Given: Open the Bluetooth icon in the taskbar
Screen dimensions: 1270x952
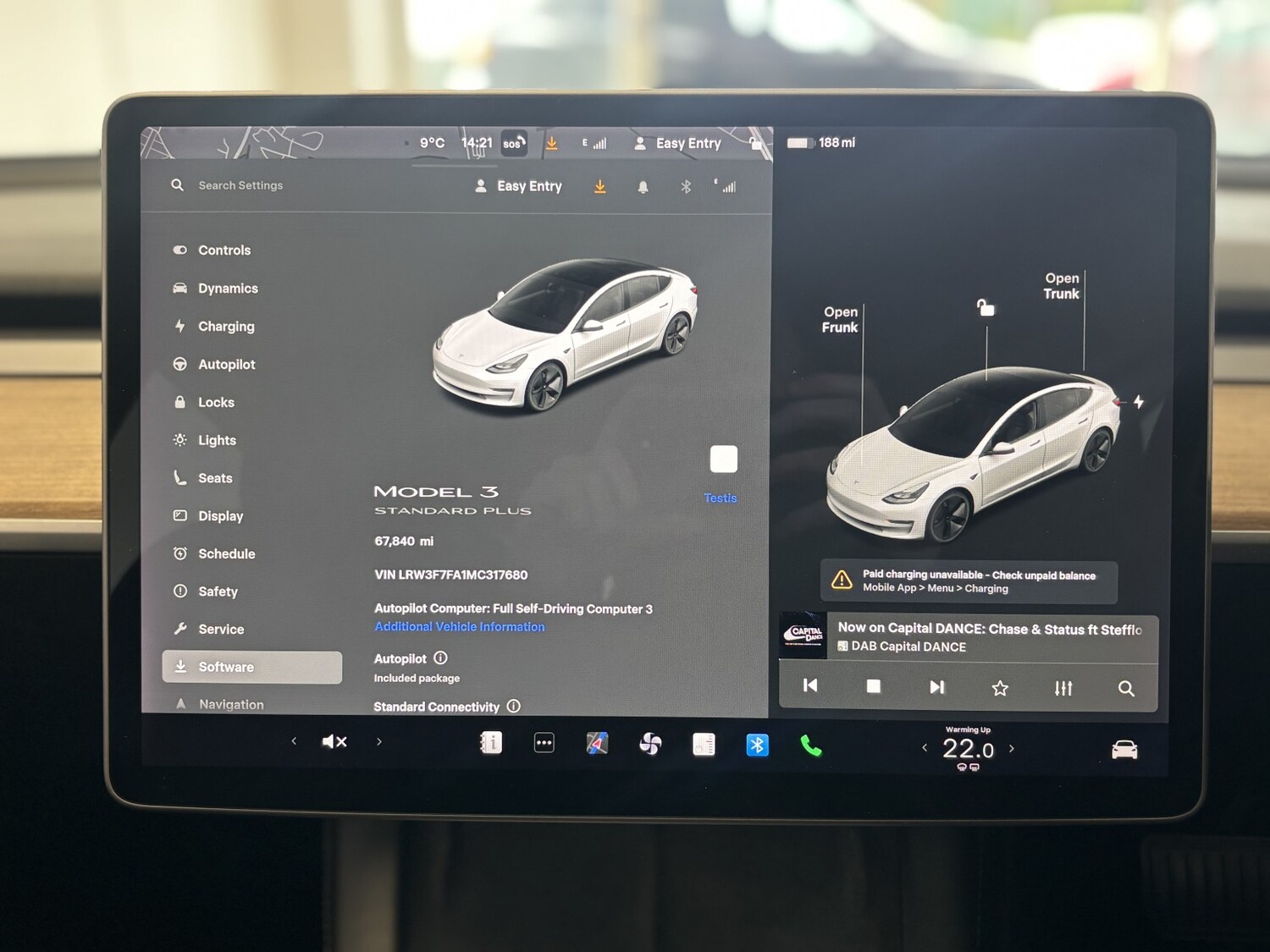Looking at the screenshot, I should (757, 744).
